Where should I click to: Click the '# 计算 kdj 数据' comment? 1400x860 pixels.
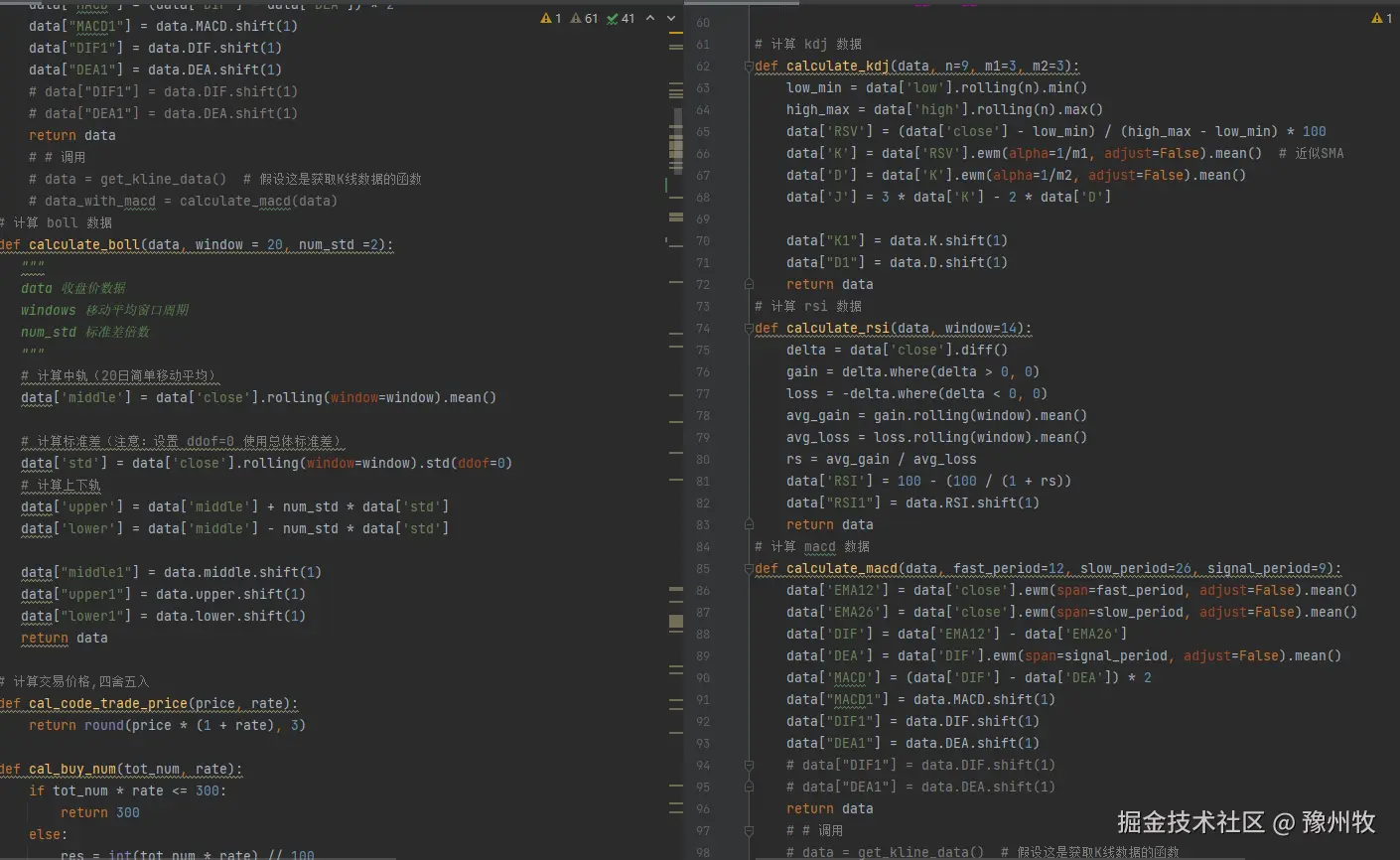click(x=808, y=45)
